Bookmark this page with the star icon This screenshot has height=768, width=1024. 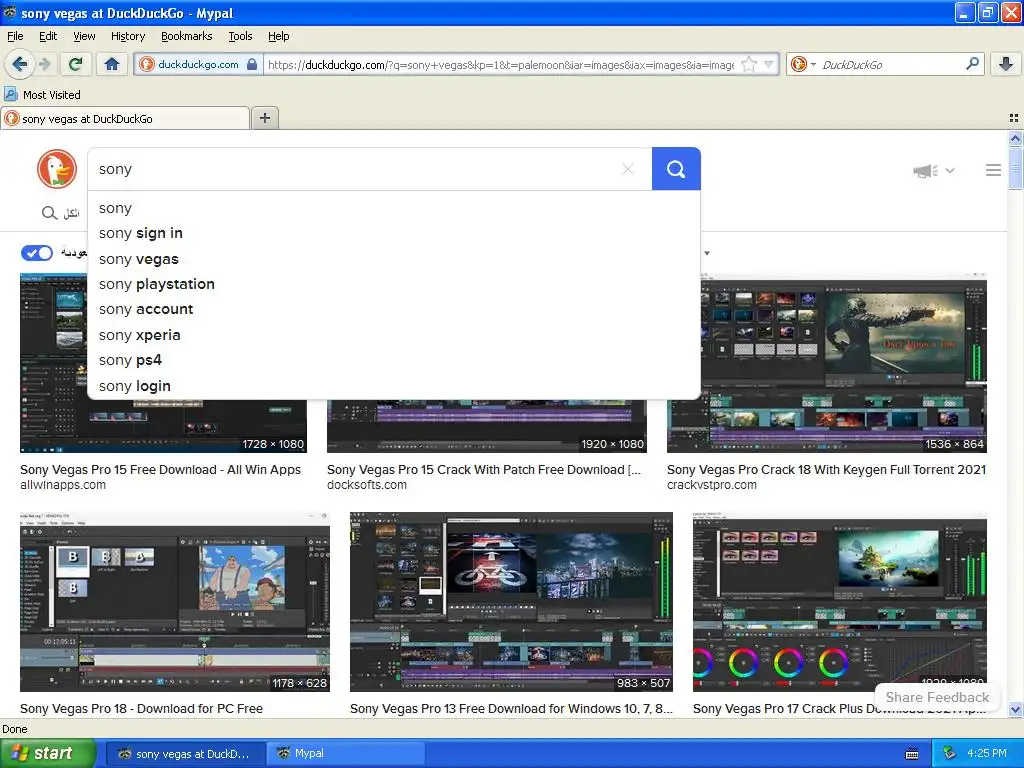749,64
